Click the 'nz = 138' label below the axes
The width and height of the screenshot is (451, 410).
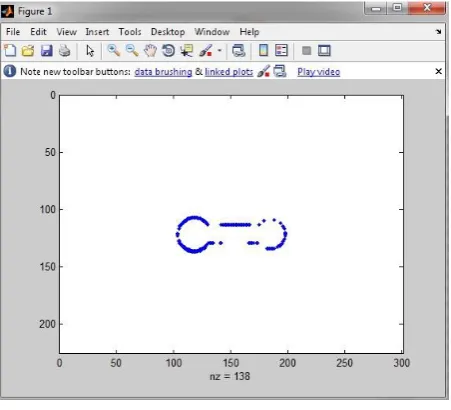[230, 376]
